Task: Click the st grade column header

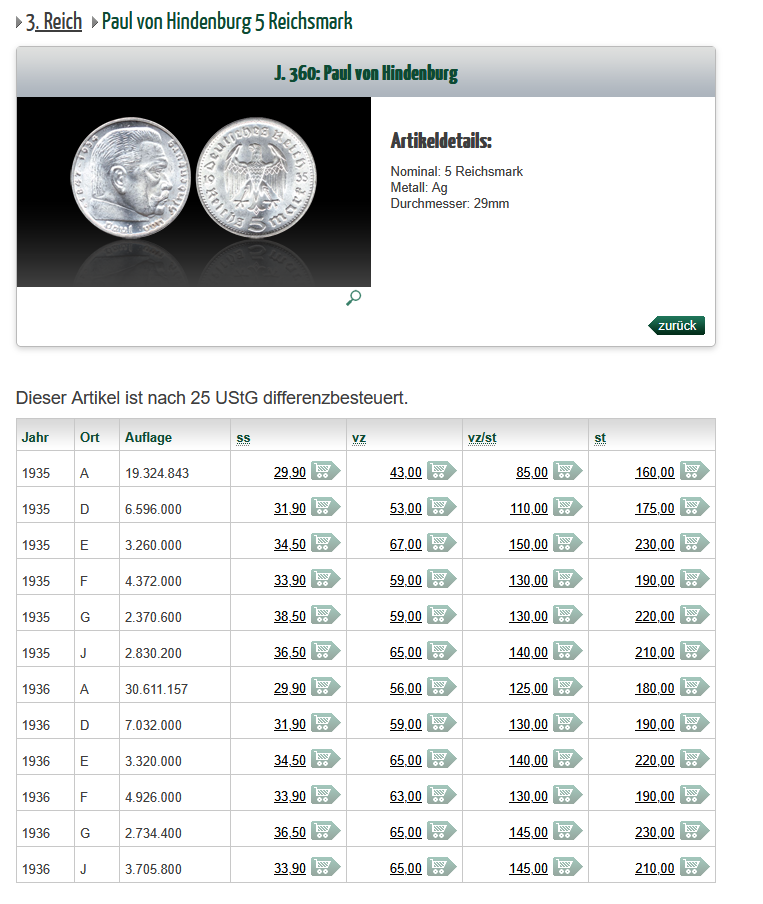Action: pos(600,438)
